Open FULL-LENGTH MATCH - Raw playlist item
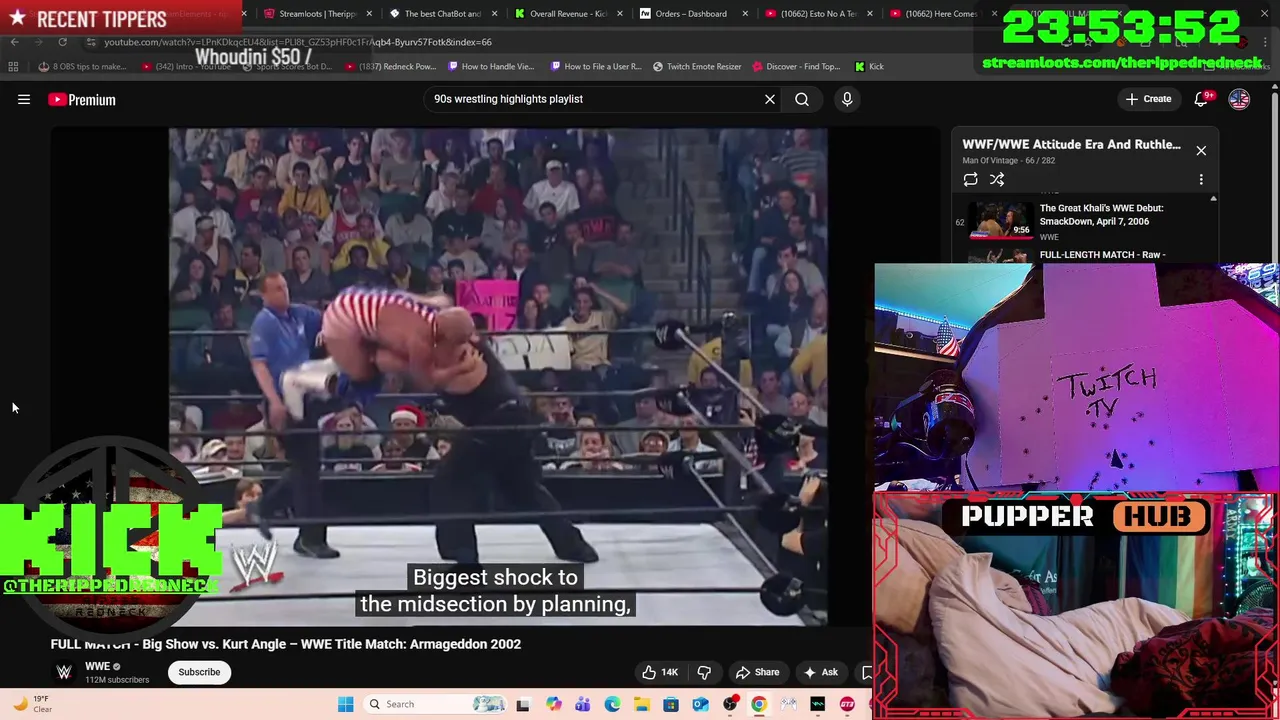The height and width of the screenshot is (720, 1280). 1102,255
